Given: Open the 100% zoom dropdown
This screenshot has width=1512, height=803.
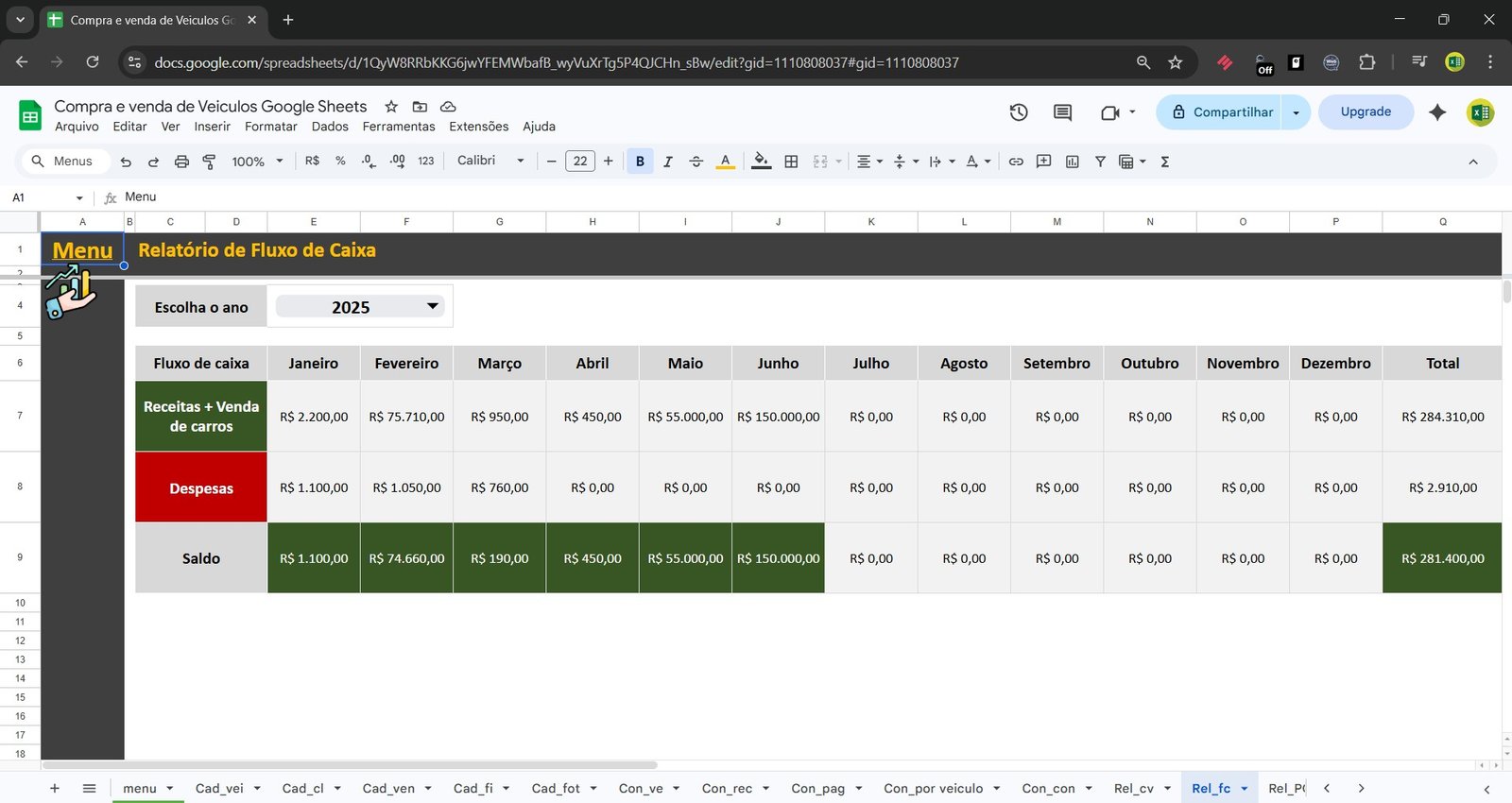Looking at the screenshot, I should coord(257,162).
